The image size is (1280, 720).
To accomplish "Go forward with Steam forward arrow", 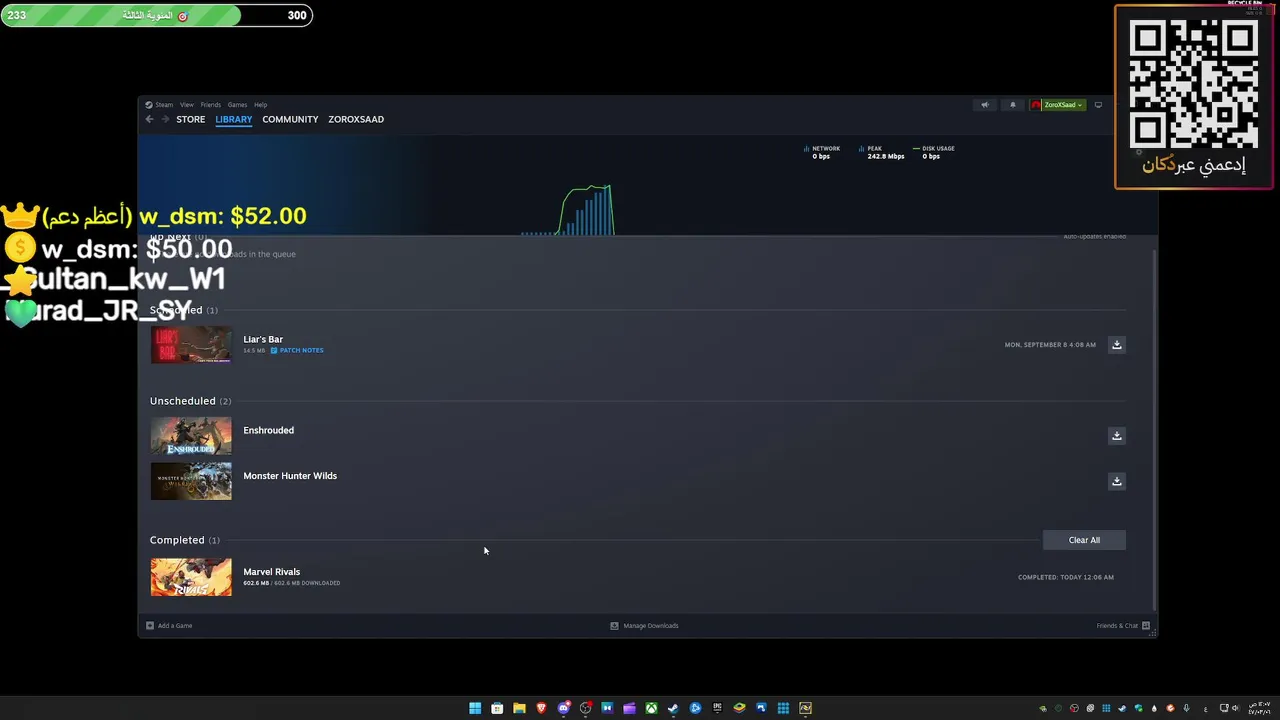I will click(165, 119).
